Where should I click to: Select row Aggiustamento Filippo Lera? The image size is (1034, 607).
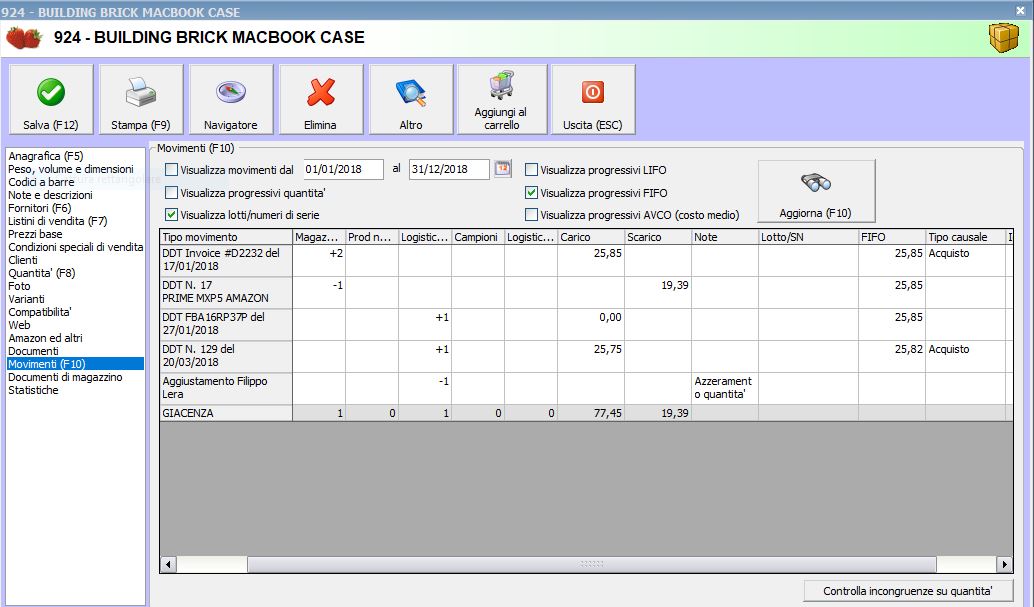226,388
